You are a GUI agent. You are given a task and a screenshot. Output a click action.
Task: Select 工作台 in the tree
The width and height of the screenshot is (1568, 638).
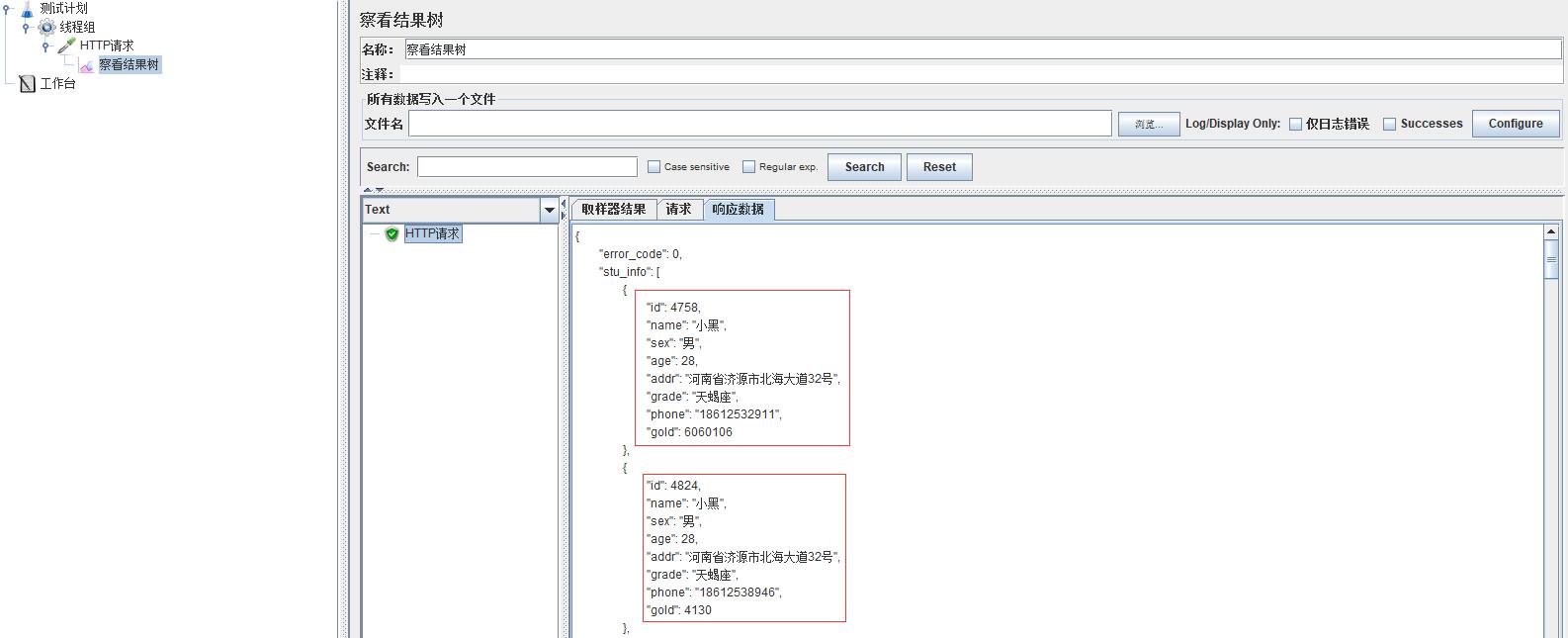(57, 84)
